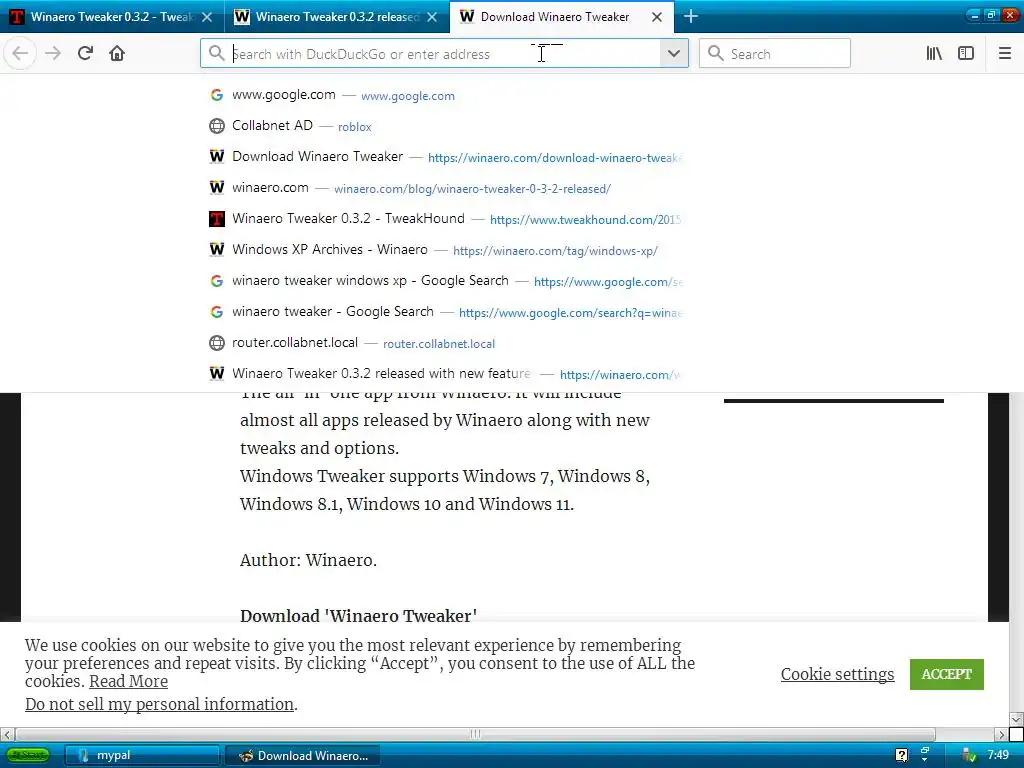
Task: Click TweakHound T favicon in suggestions
Action: 217,219
